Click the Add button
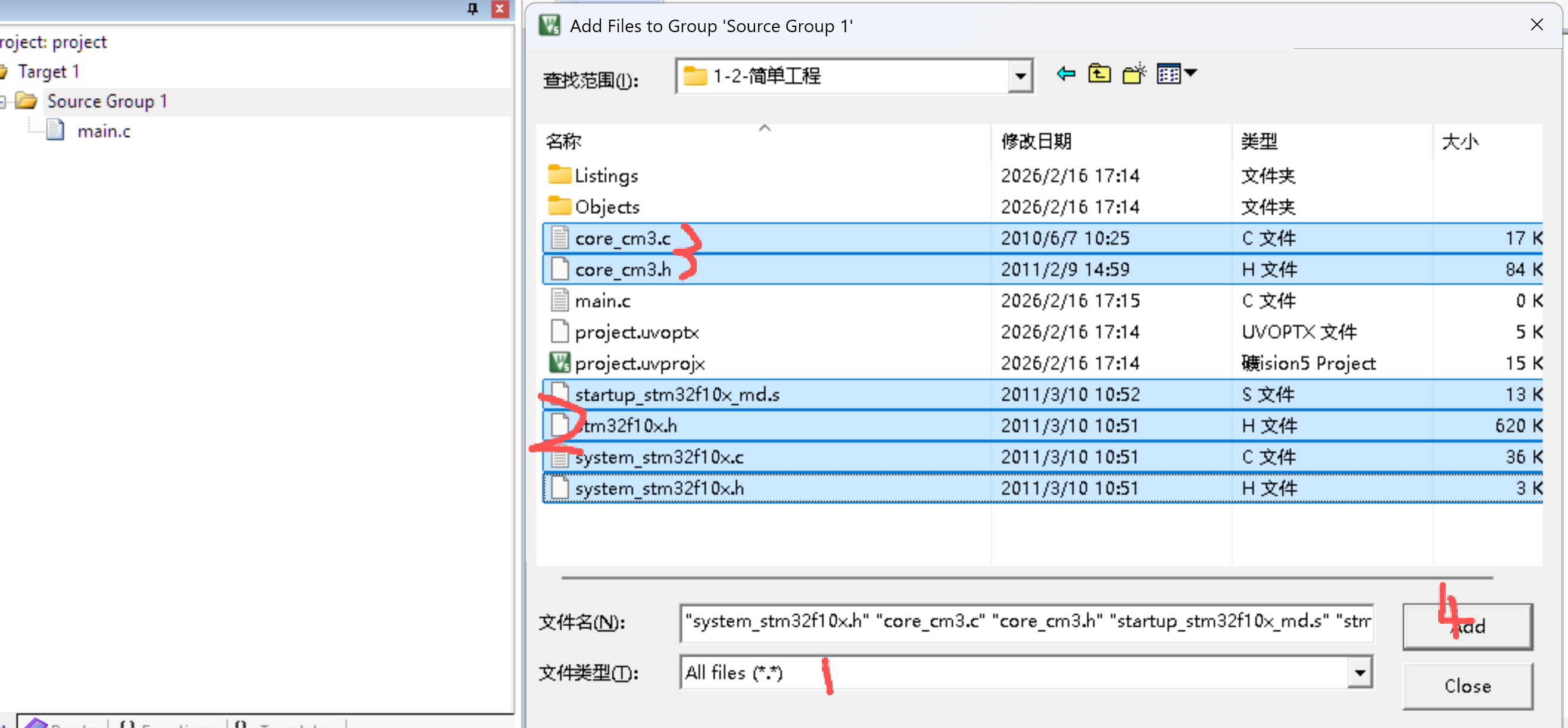This screenshot has width=1568, height=728. click(1467, 626)
